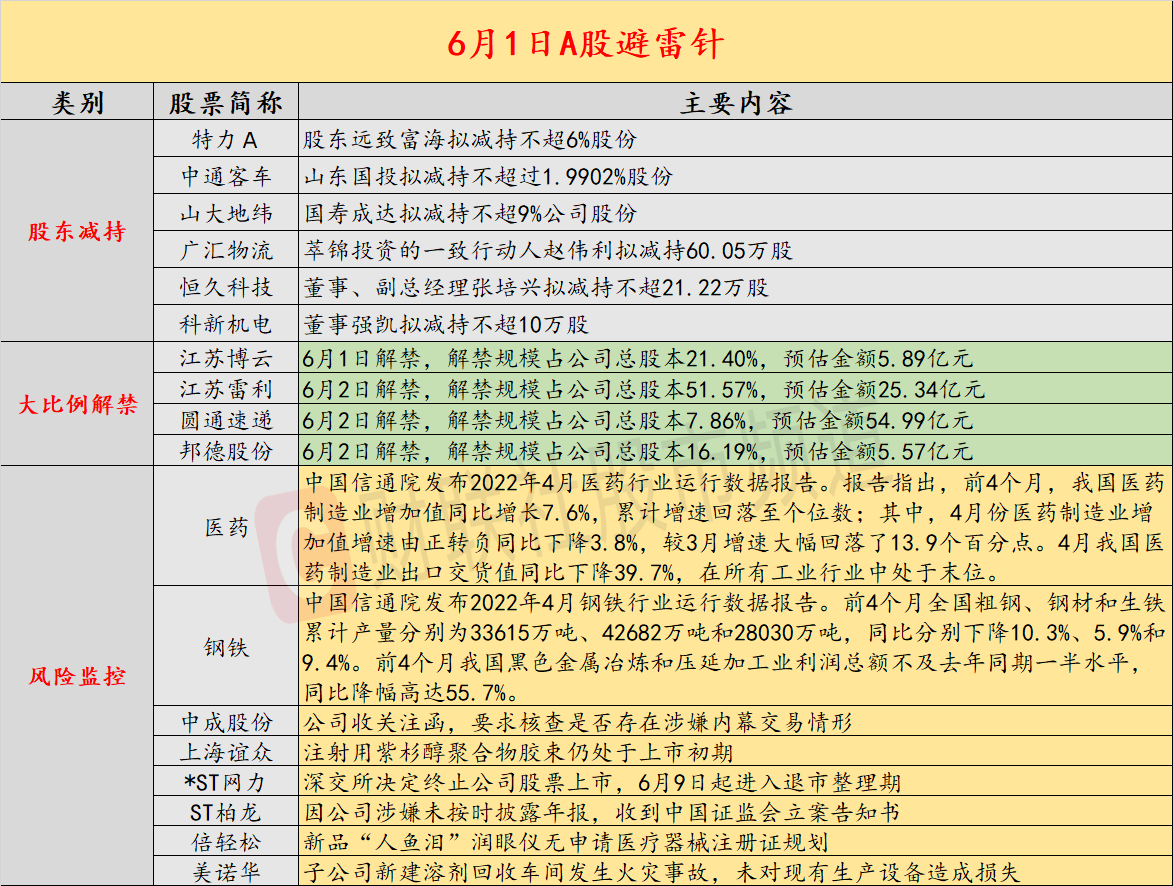Click text 山东国投拟减持不超过1.9902%股份
This screenshot has height=886, width=1173.
pyautogui.click(x=488, y=177)
